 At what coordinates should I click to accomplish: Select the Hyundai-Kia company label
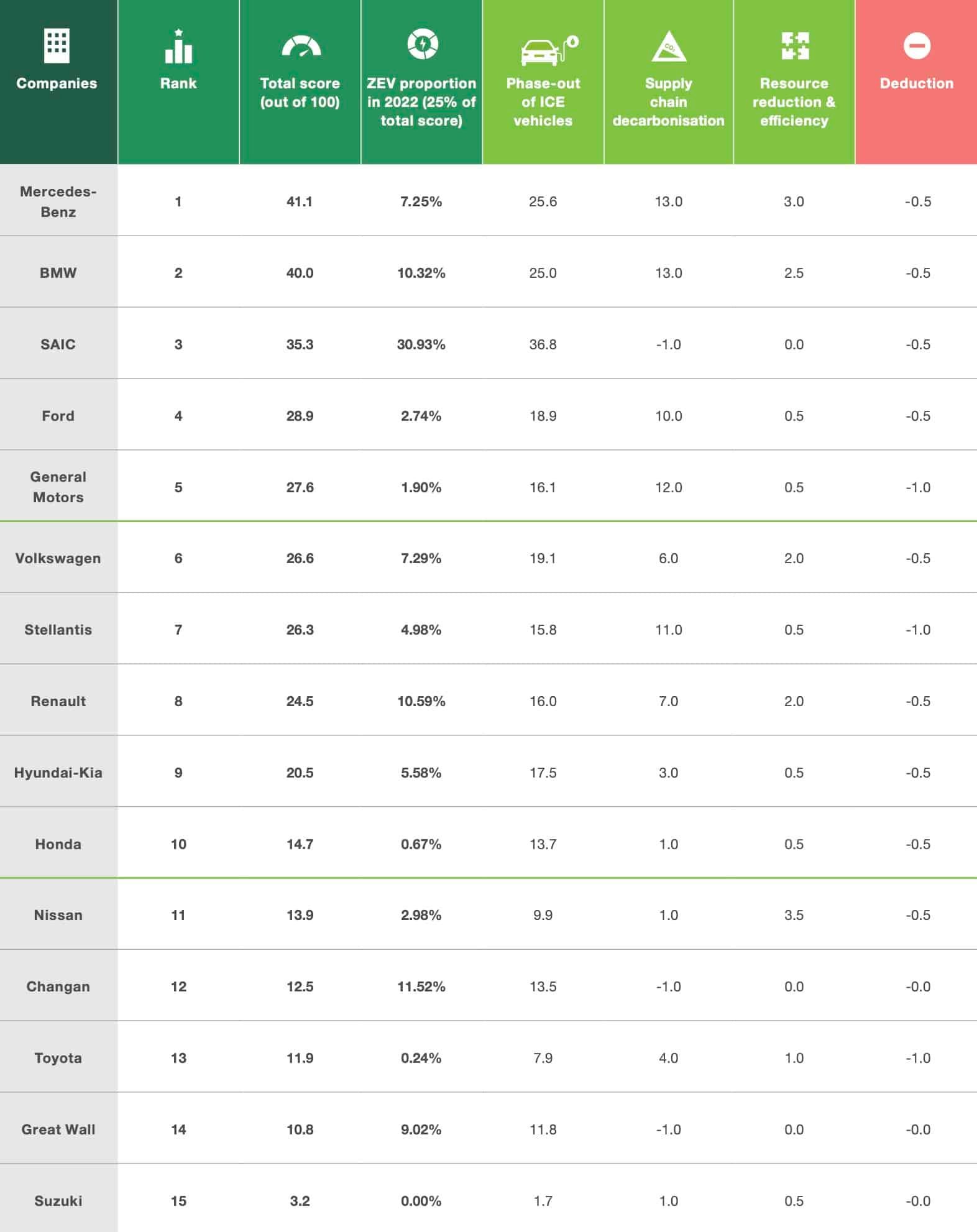58,773
